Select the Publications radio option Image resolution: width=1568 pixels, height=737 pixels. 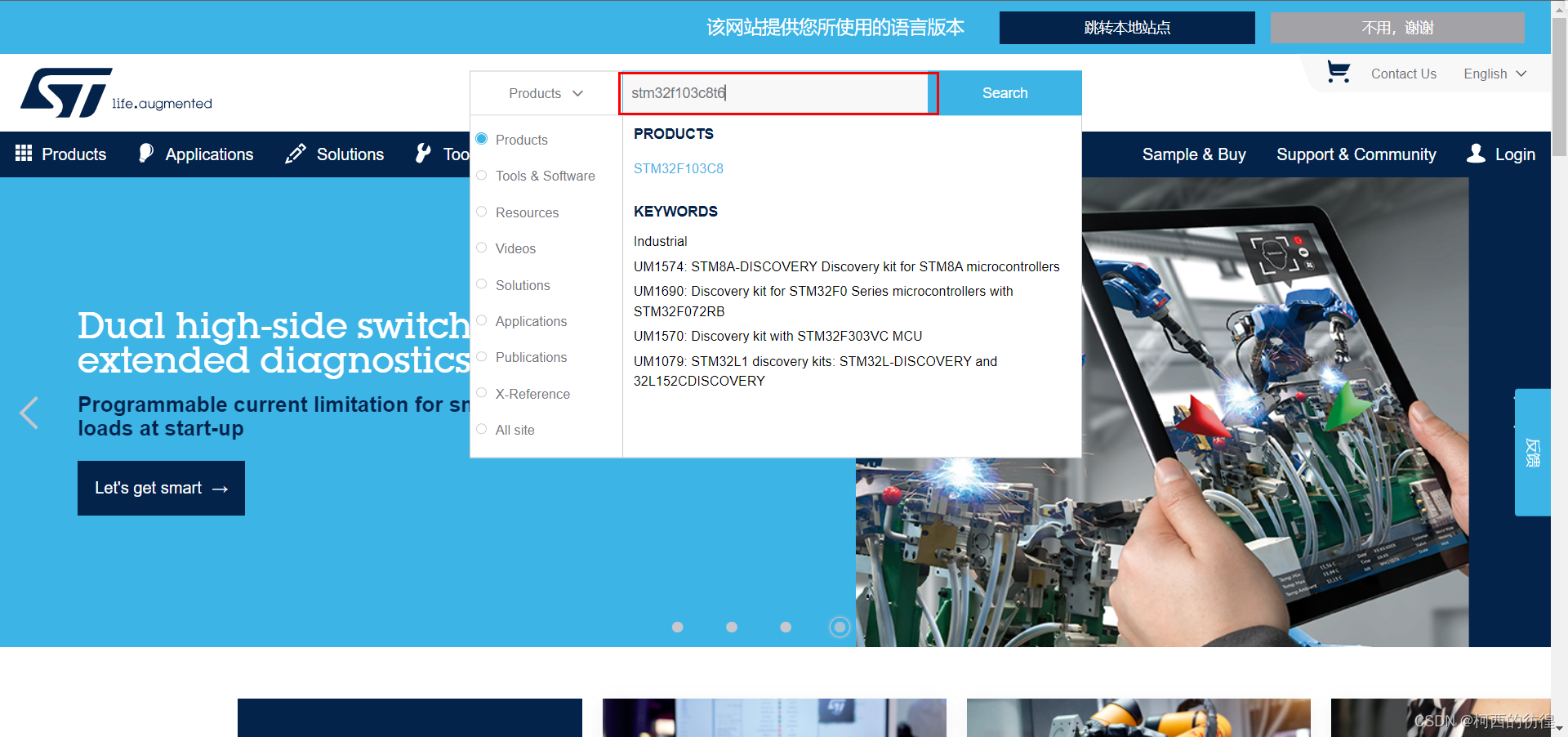coord(482,356)
